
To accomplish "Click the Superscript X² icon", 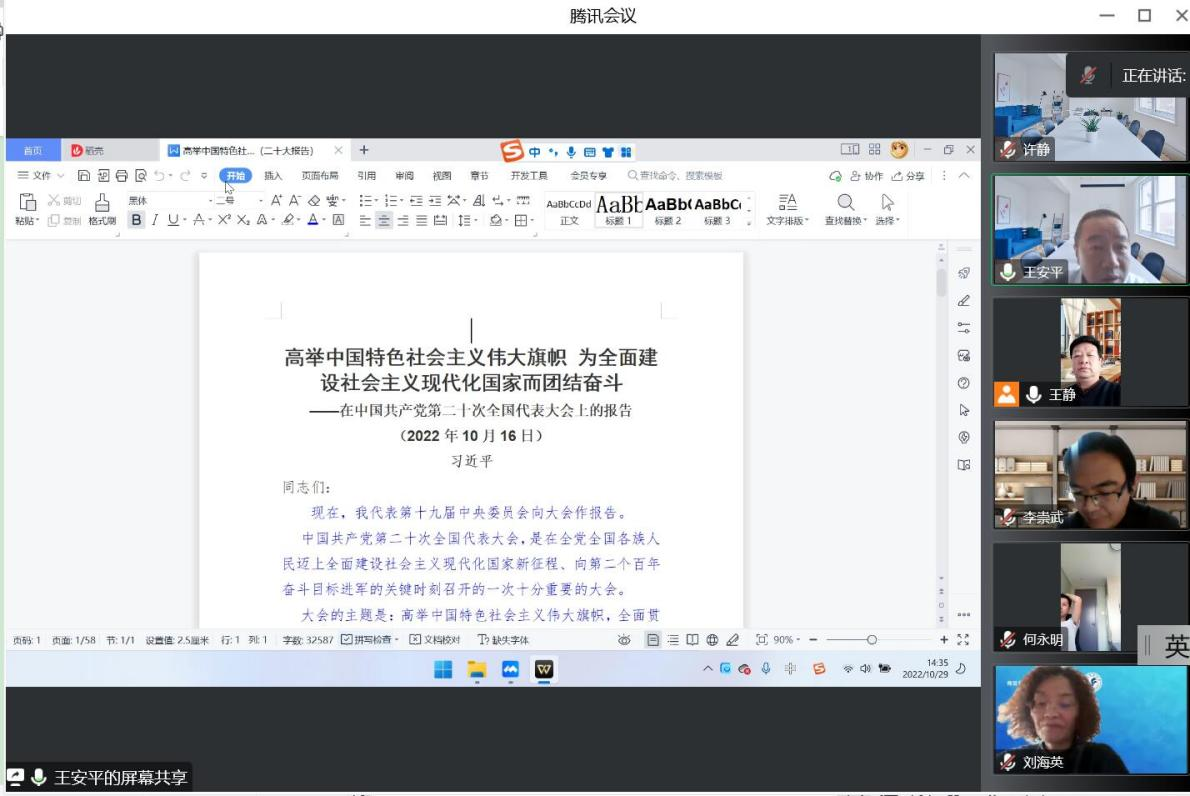I will coord(224,220).
